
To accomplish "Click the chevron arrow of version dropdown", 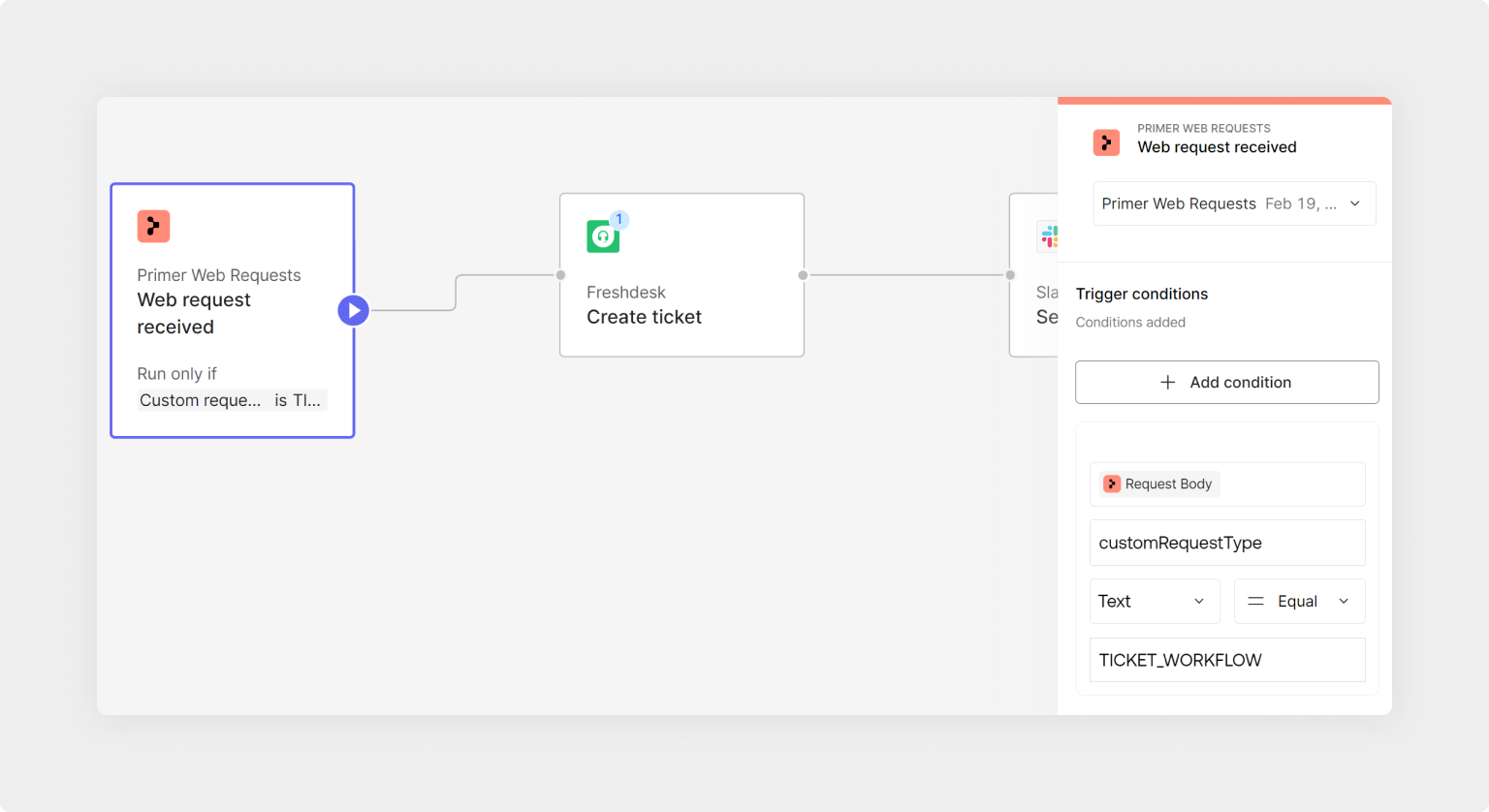I will click(1355, 203).
